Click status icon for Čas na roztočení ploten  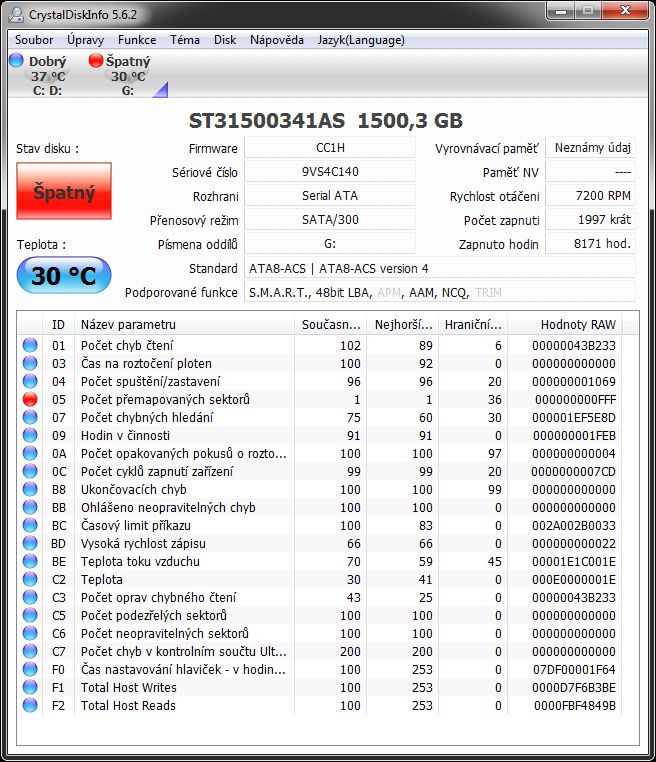[30, 363]
